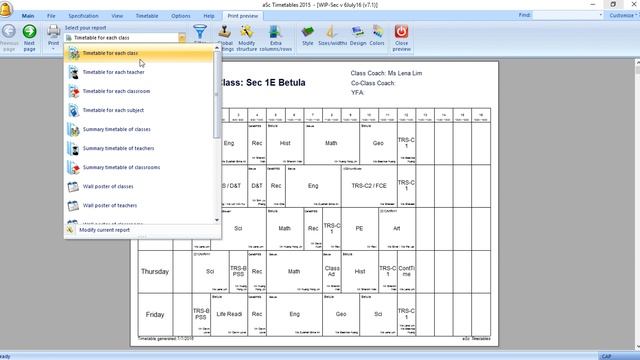Image resolution: width=640 pixels, height=360 pixels.
Task: Choose Summary timetable of classrooms
Action: pos(139,167)
